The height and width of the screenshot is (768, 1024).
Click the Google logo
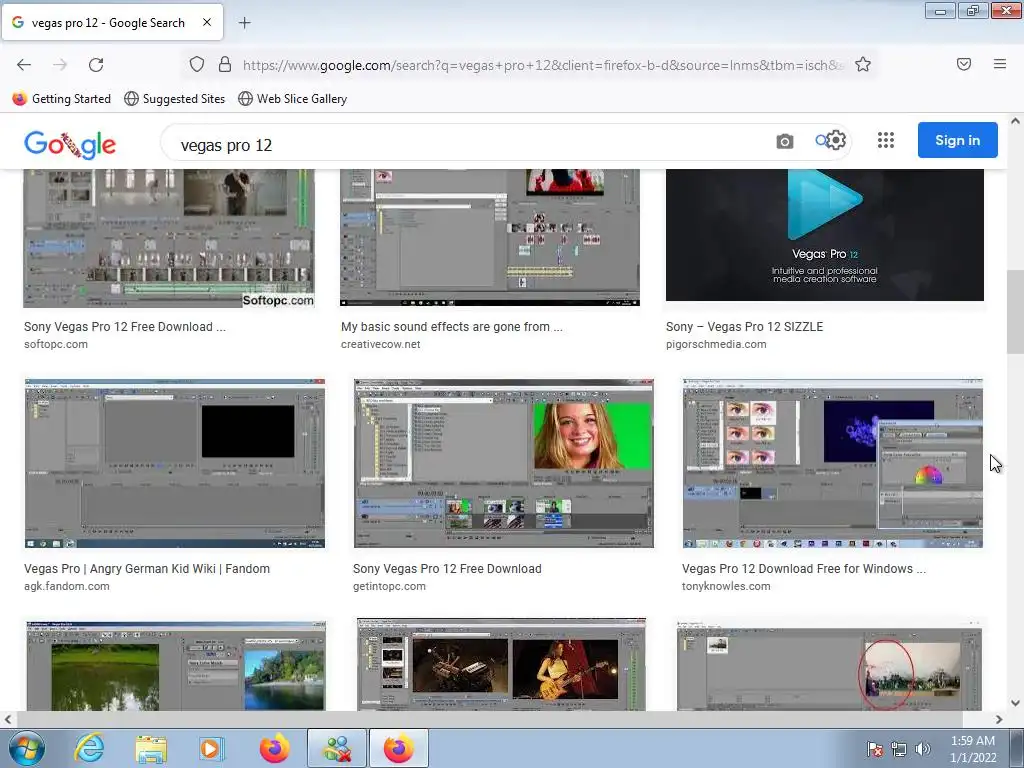click(70, 144)
